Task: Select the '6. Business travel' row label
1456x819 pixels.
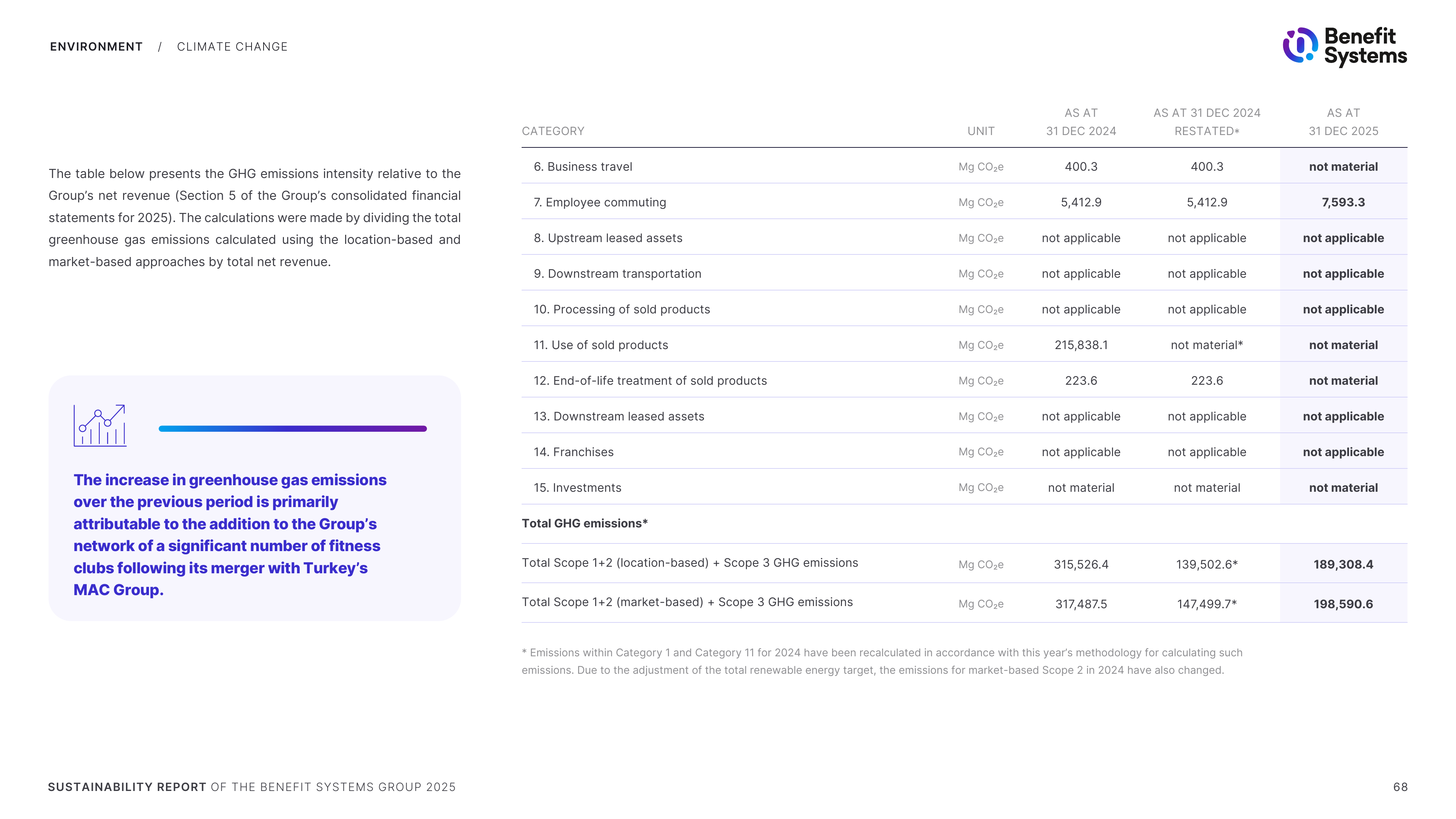Action: pyautogui.click(x=583, y=167)
